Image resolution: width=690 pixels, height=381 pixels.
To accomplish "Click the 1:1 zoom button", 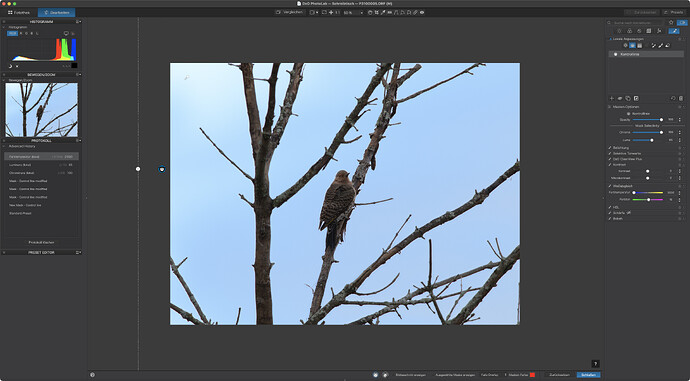I will 337,12.
